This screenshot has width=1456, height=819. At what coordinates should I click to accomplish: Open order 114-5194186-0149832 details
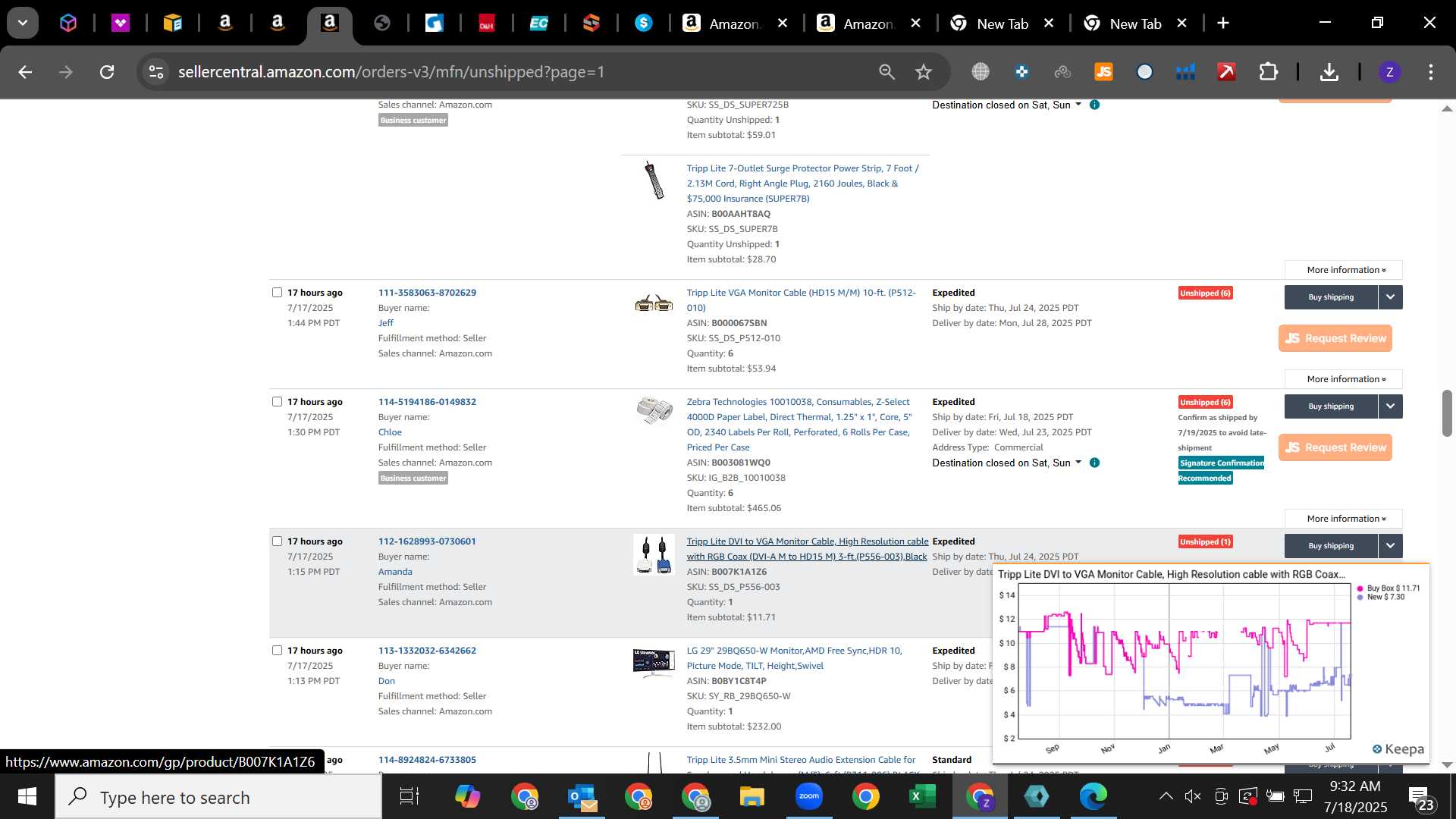click(x=427, y=402)
